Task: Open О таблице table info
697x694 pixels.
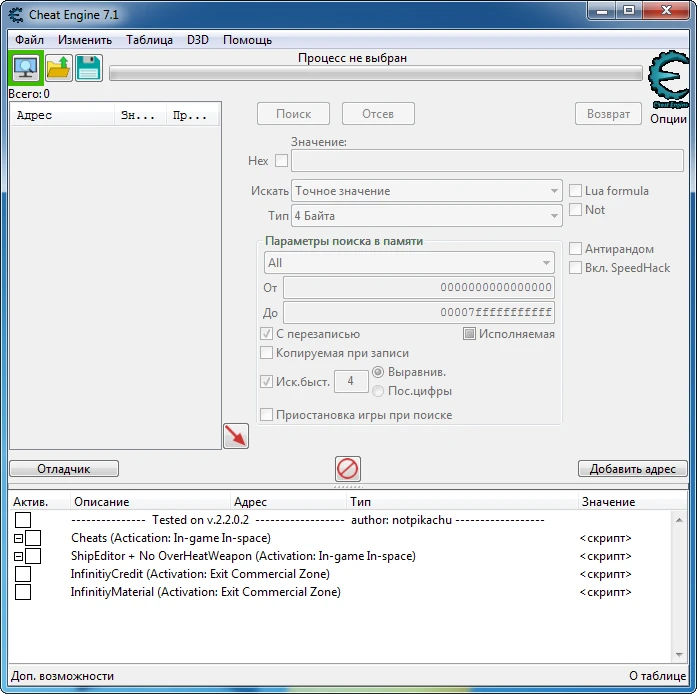Action: (657, 676)
